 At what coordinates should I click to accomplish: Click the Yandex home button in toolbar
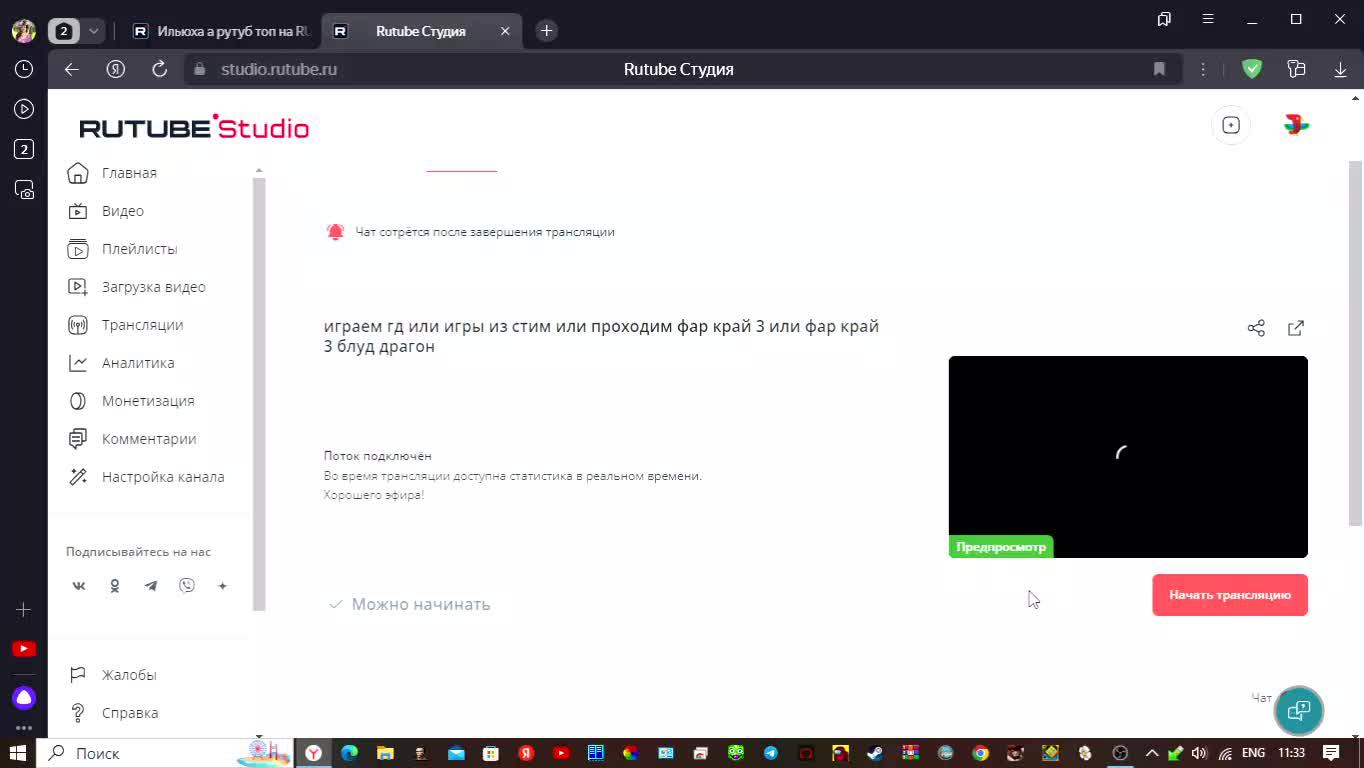click(115, 69)
